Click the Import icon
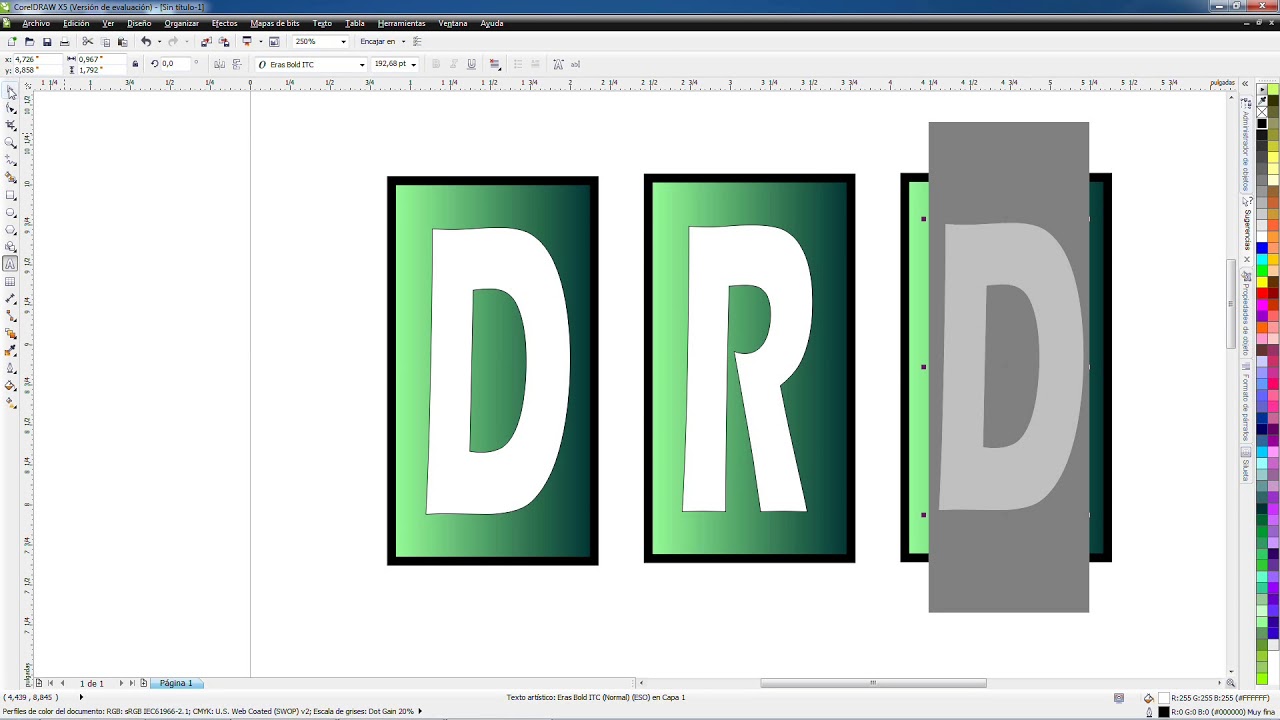Viewport: 1280px width, 720px height. (206, 42)
